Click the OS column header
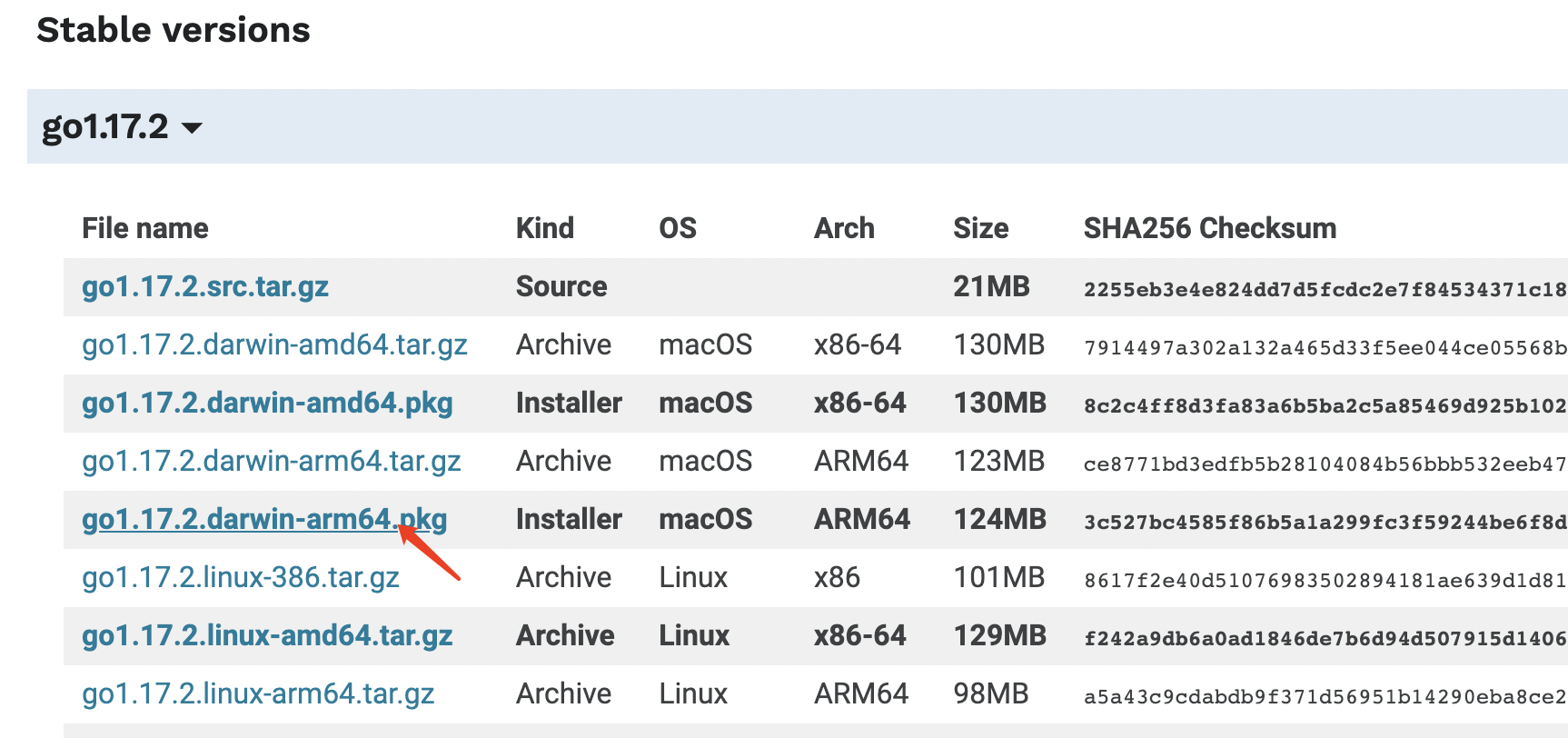 [x=678, y=228]
